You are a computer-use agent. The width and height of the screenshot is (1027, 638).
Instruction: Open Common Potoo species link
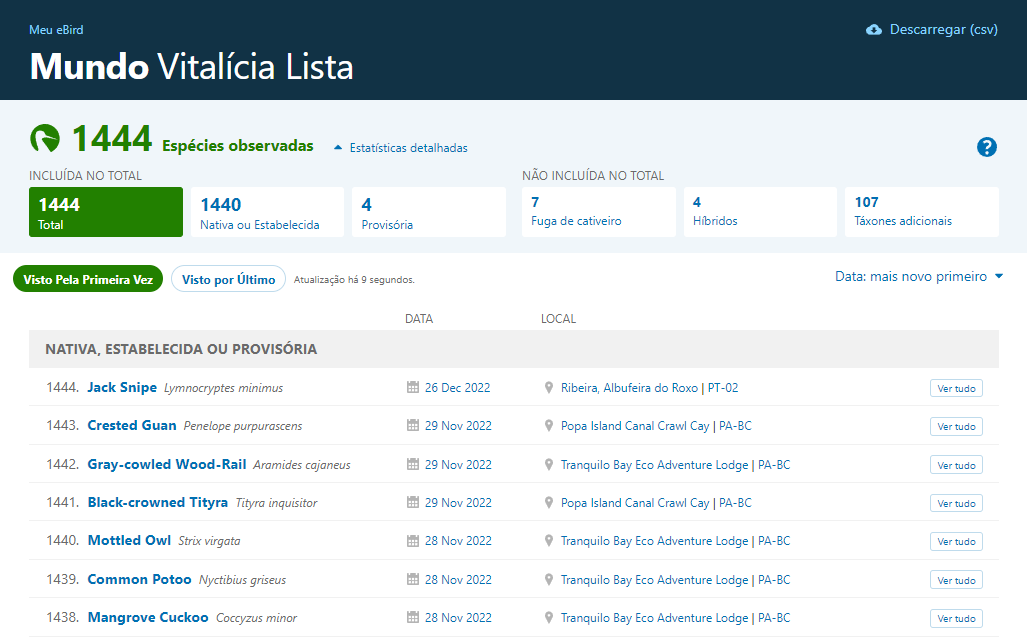point(140,579)
